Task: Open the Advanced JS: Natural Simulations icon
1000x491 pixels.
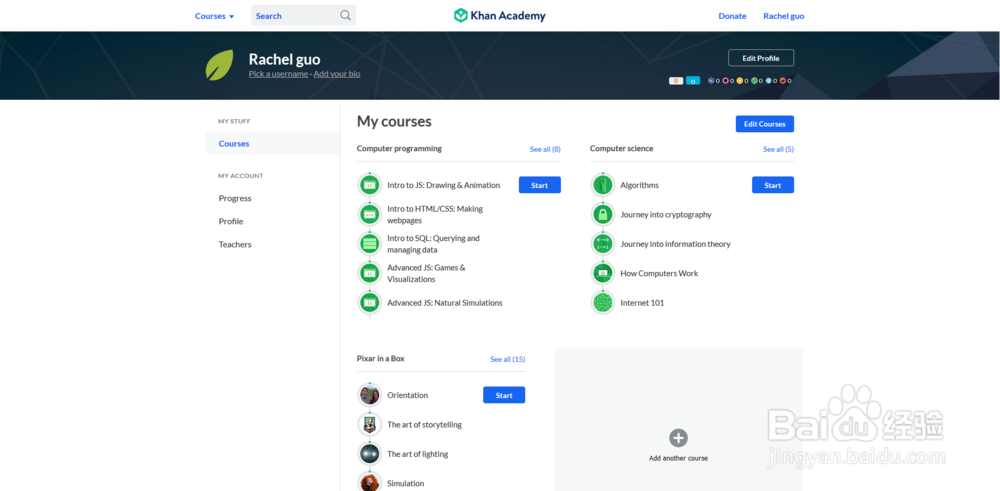Action: click(369, 303)
